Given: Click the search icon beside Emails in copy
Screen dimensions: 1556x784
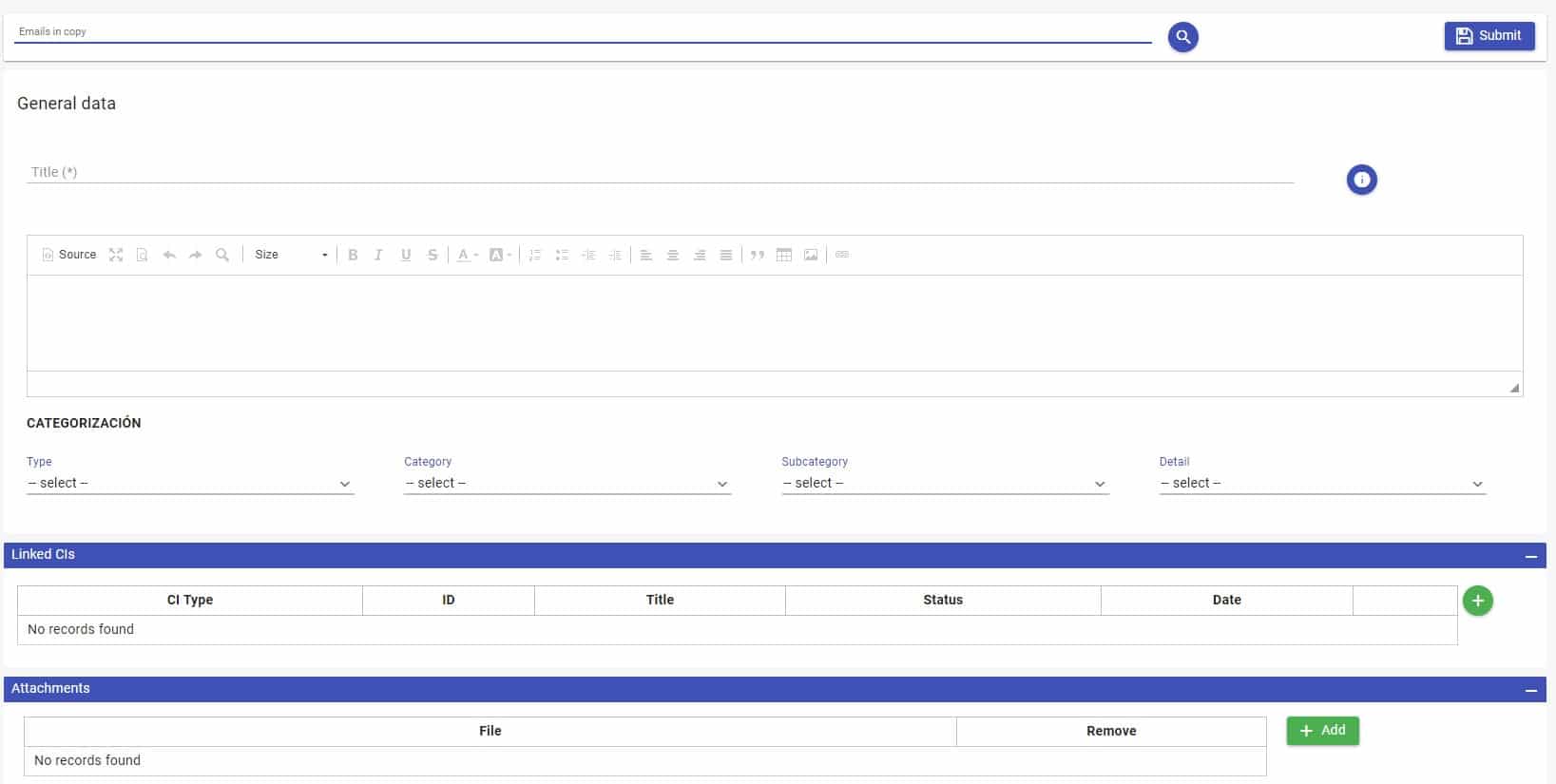Looking at the screenshot, I should (1182, 37).
